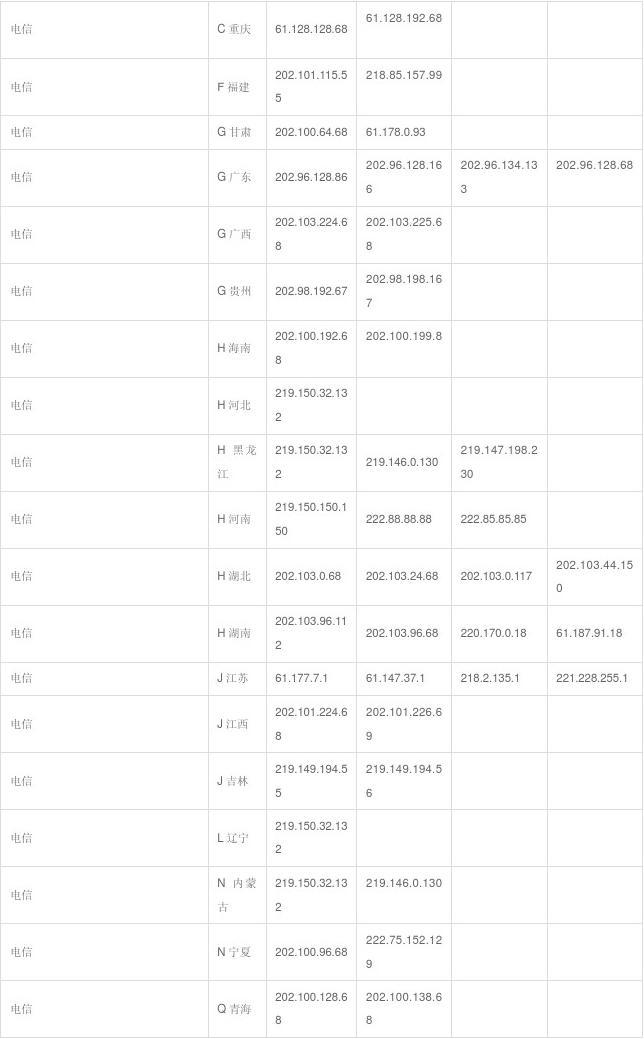This screenshot has width=644, height=1039.
Task: Select the 202.98.192.67 address in 贵州 row
Action: [311, 291]
